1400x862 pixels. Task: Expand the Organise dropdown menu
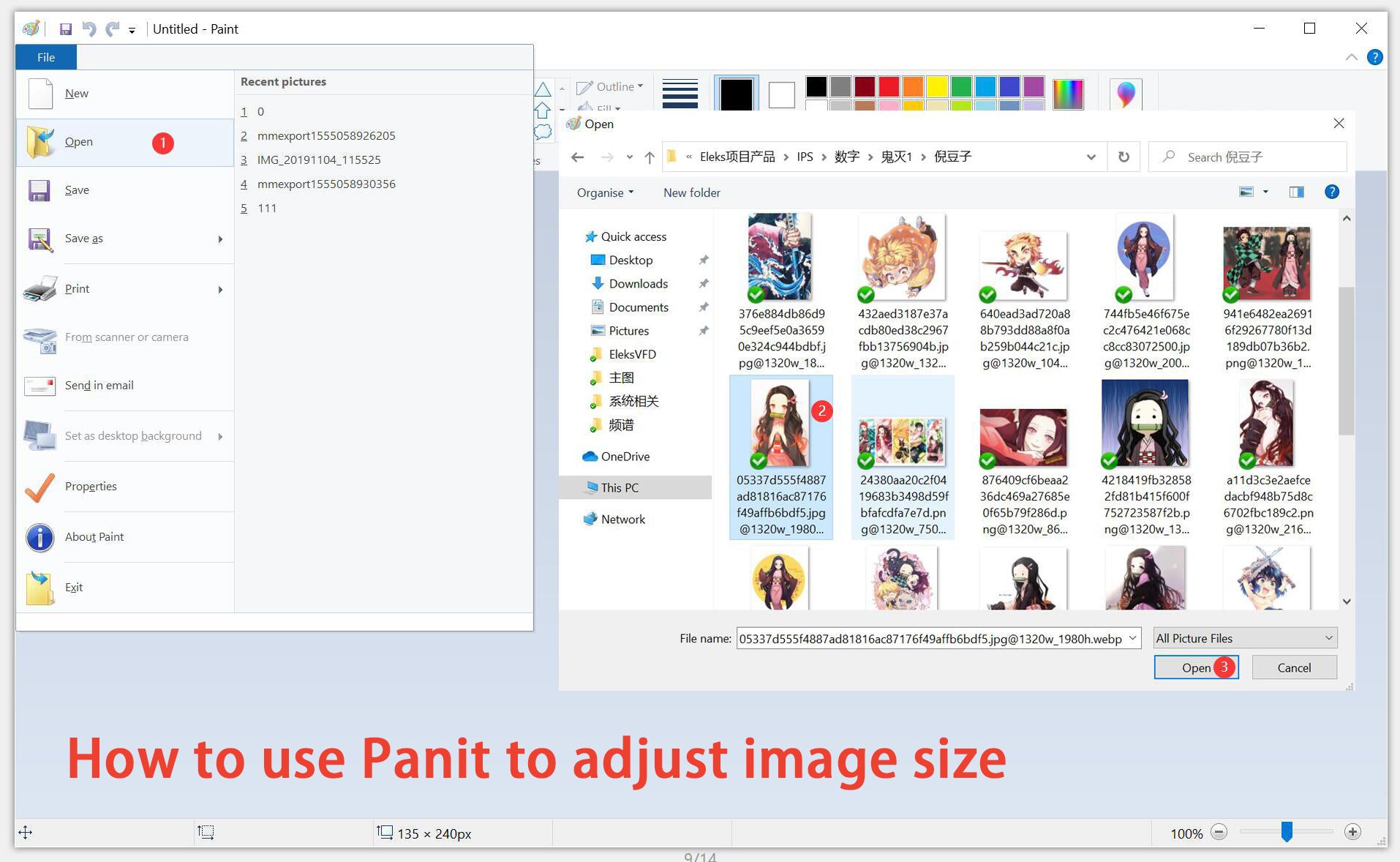[x=605, y=192]
